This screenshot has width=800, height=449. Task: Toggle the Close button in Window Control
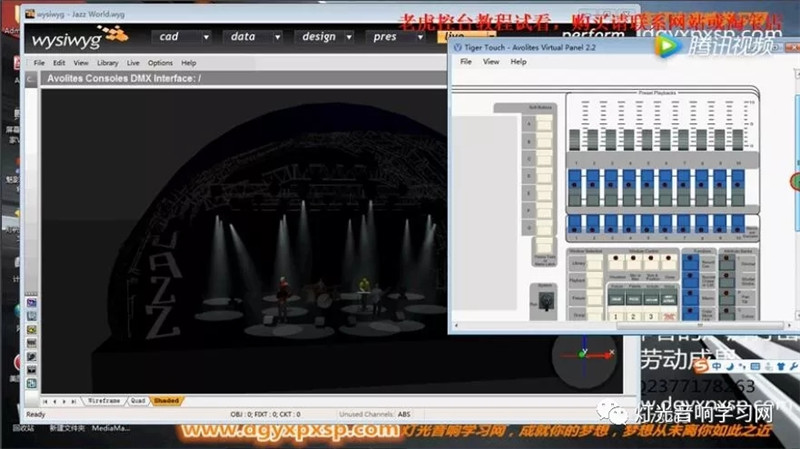669,262
